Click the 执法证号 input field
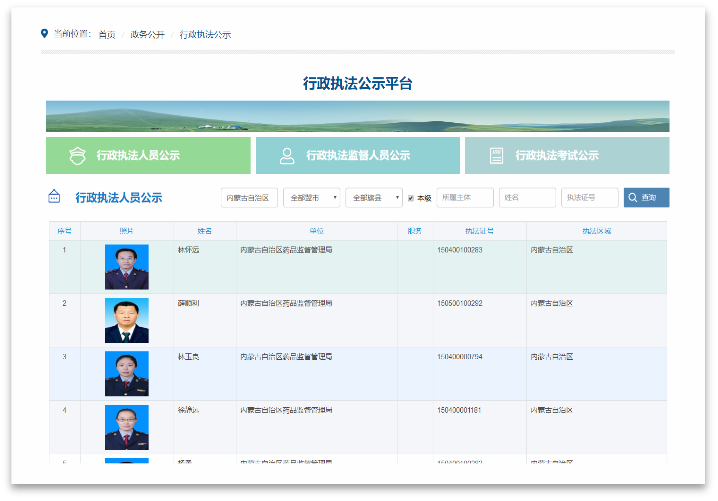718x501 pixels. 589,198
